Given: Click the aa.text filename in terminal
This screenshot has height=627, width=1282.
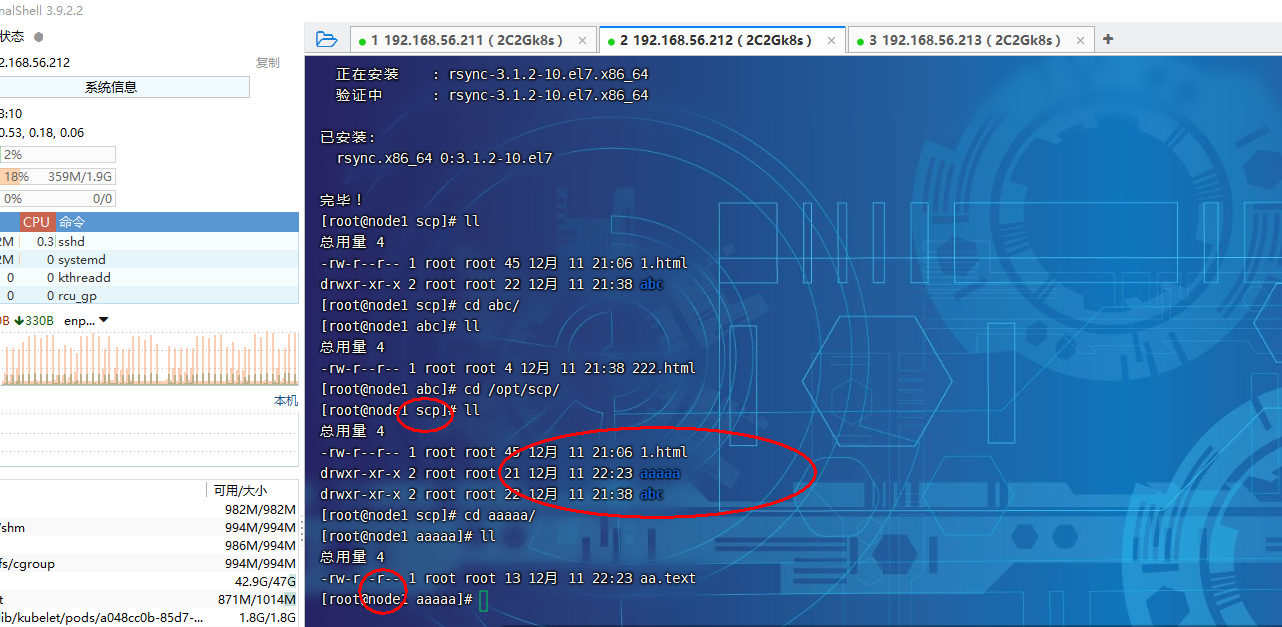Looking at the screenshot, I should [x=666, y=578].
